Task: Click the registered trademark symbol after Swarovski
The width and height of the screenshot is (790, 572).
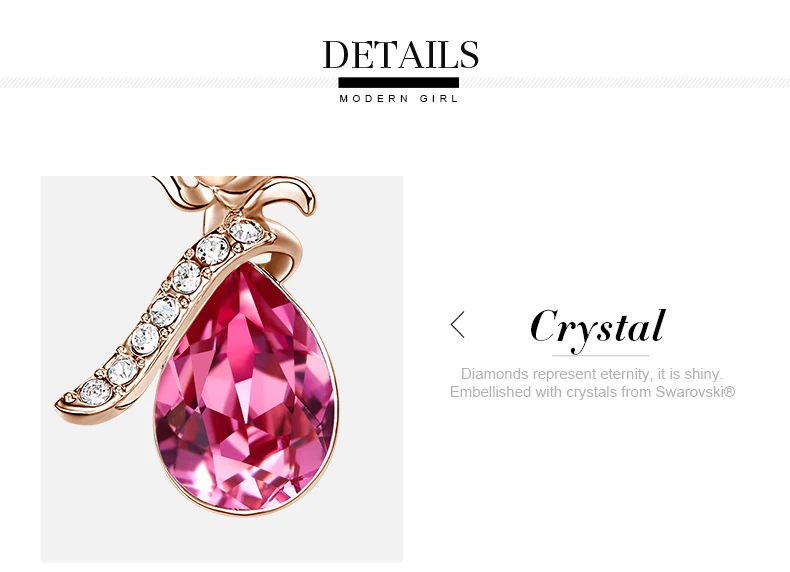Action: coord(729,391)
